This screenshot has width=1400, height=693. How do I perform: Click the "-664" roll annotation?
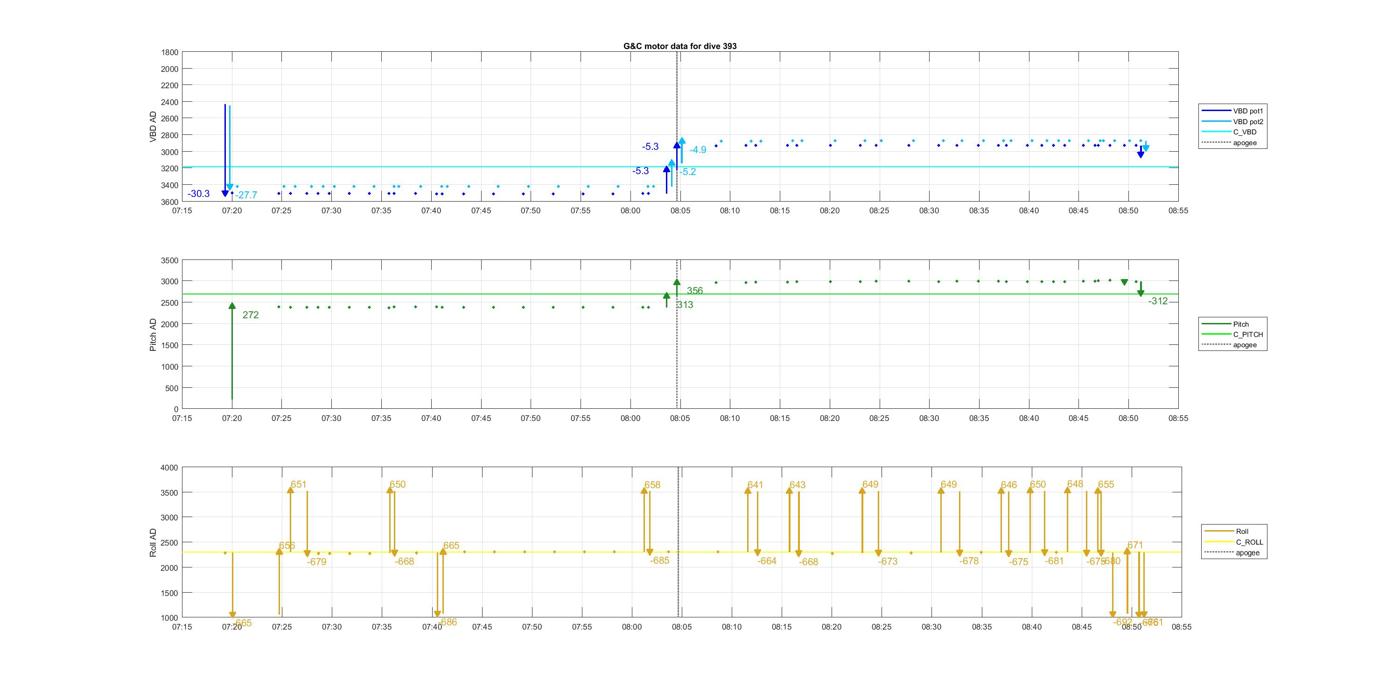click(767, 562)
